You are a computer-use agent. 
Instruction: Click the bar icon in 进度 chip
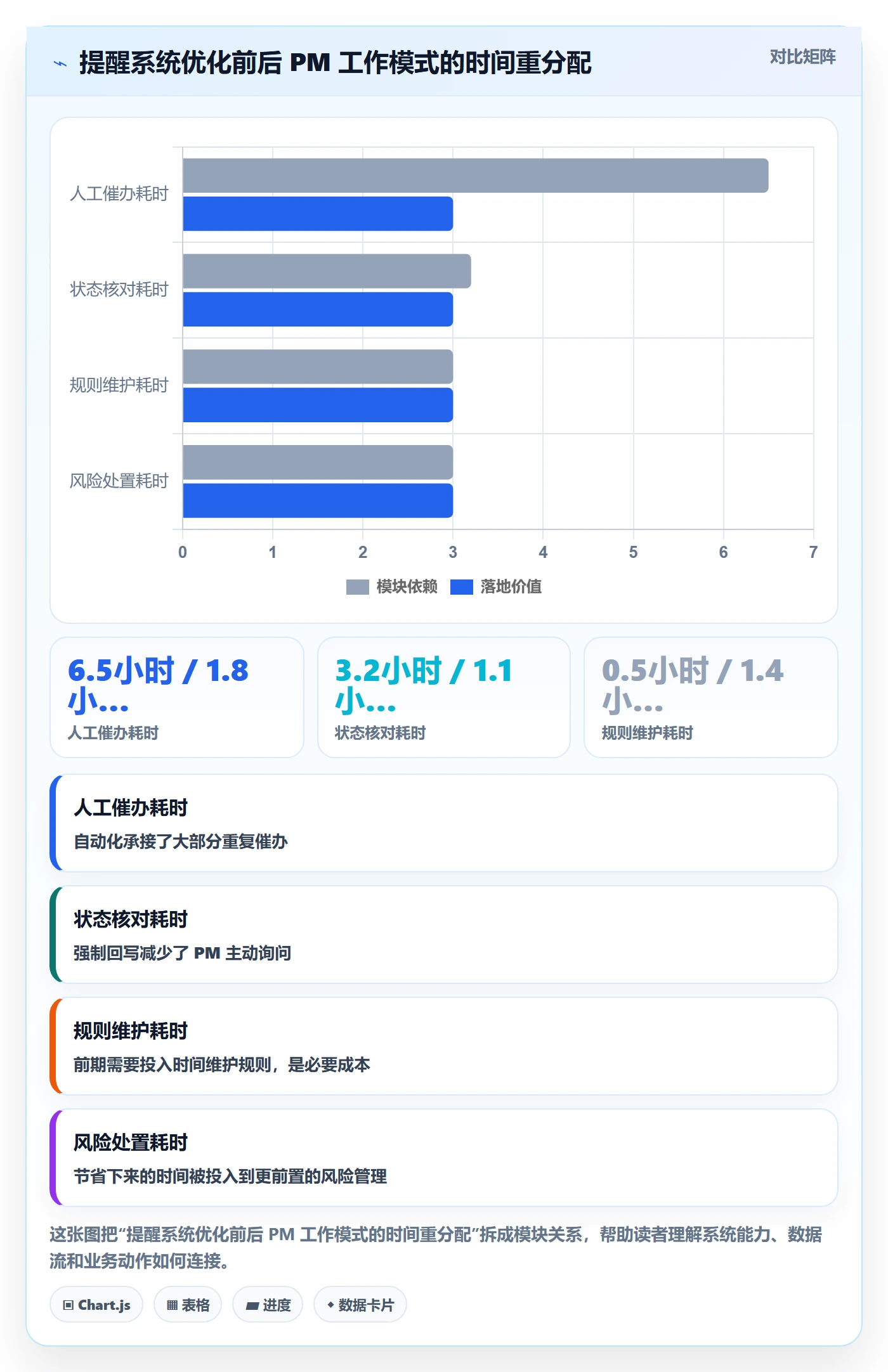pos(252,1305)
